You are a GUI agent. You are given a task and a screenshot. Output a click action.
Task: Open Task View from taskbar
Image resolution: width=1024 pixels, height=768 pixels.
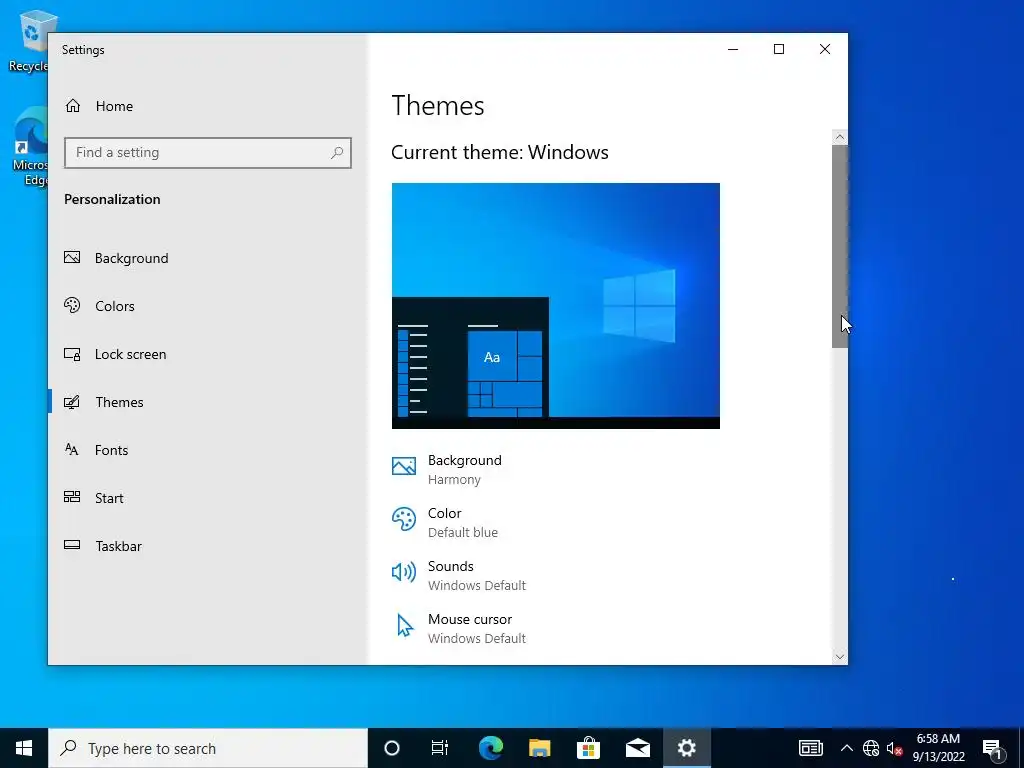point(440,748)
